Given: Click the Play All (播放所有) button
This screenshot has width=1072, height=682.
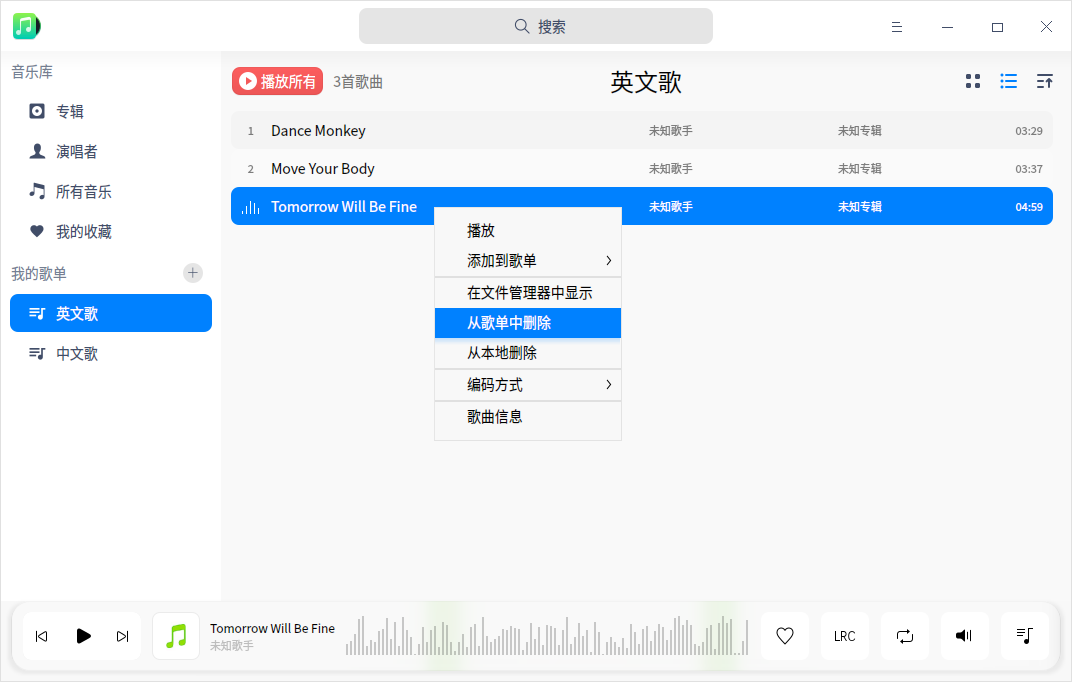Looking at the screenshot, I should [278, 81].
